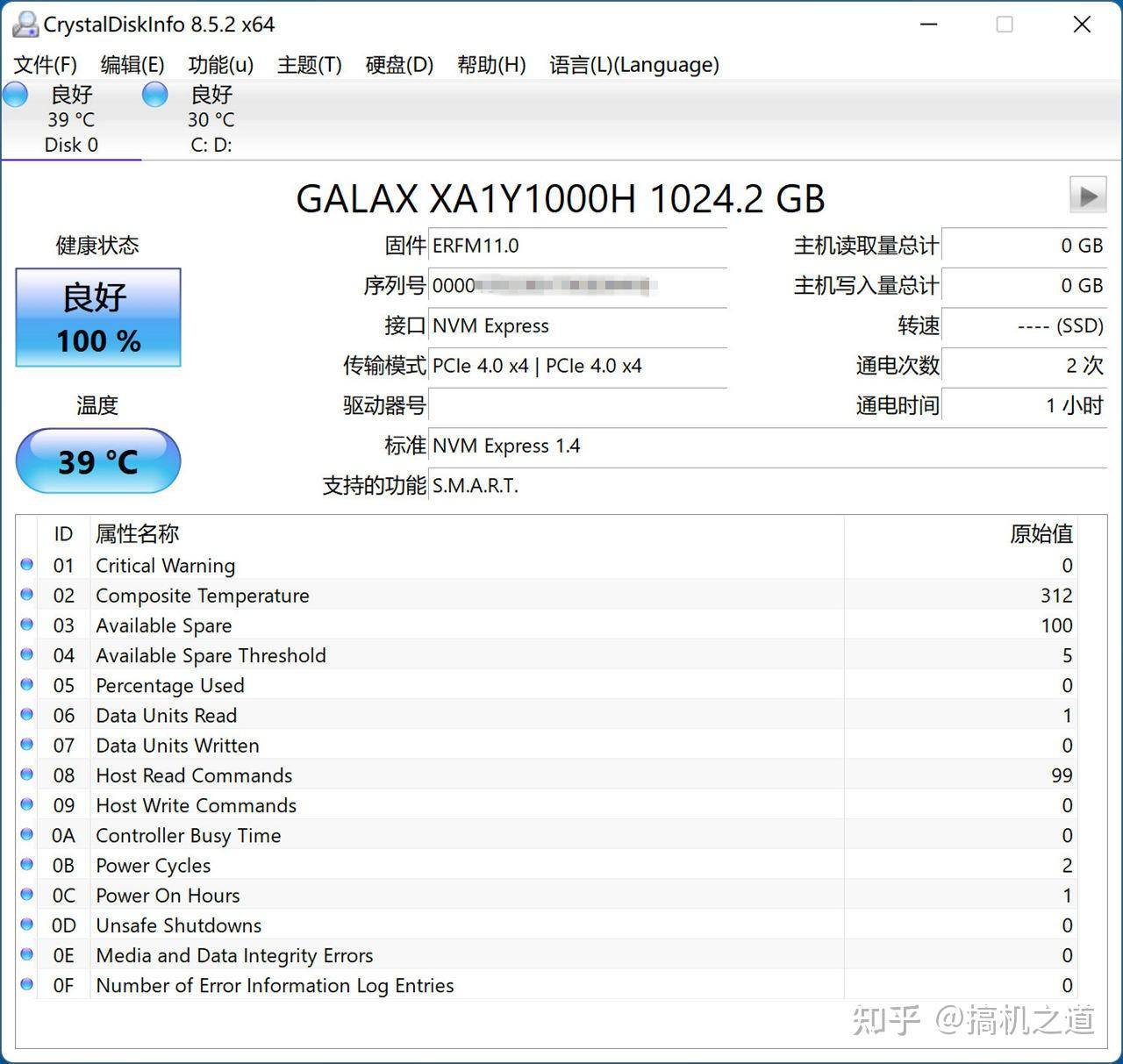Click the CrystalDiskInfo app icon in title bar
1123x1064 pixels.
25,24
